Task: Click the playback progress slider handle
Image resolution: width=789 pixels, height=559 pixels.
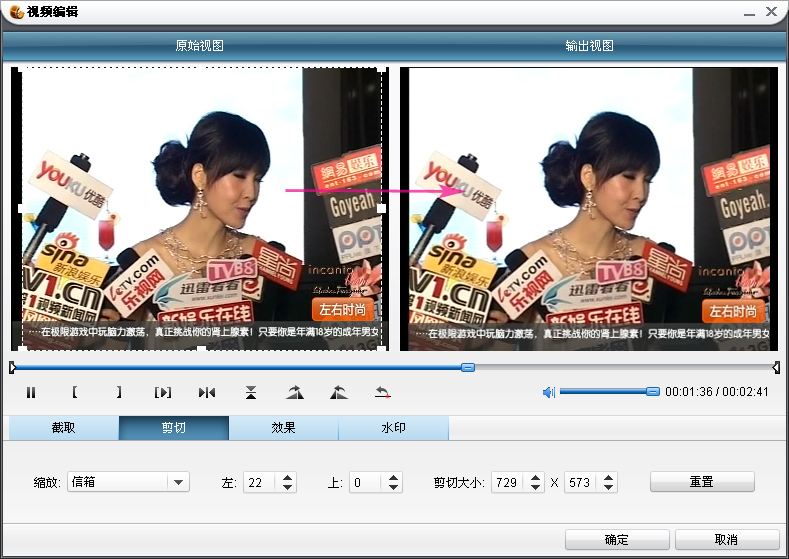Action: [468, 368]
